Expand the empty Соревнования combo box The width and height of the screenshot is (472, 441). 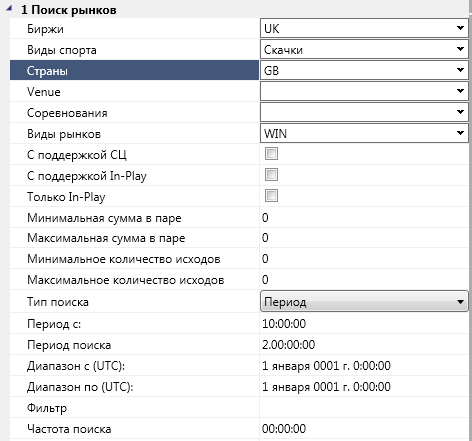364,112
